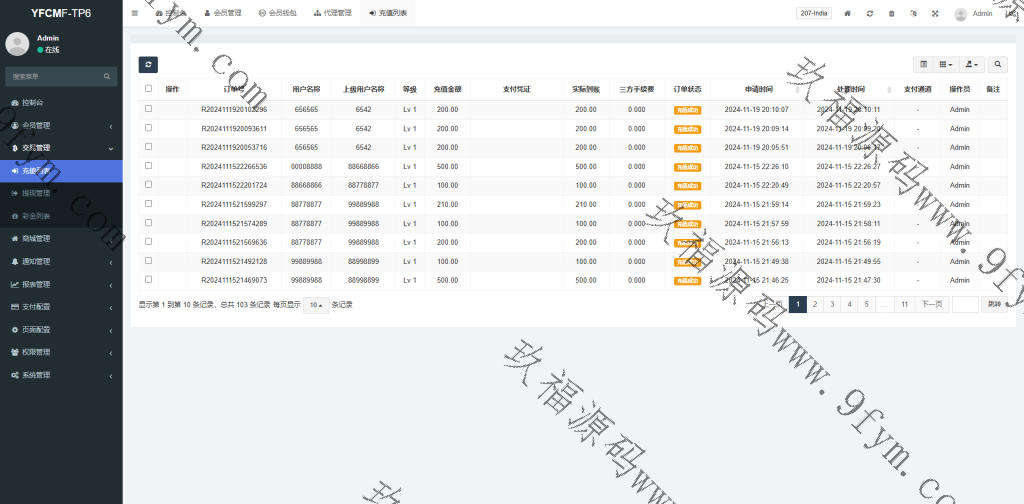The width and height of the screenshot is (1024, 504).
Task: Toggle the sidebar with the hamburger icon
Action: 135,13
